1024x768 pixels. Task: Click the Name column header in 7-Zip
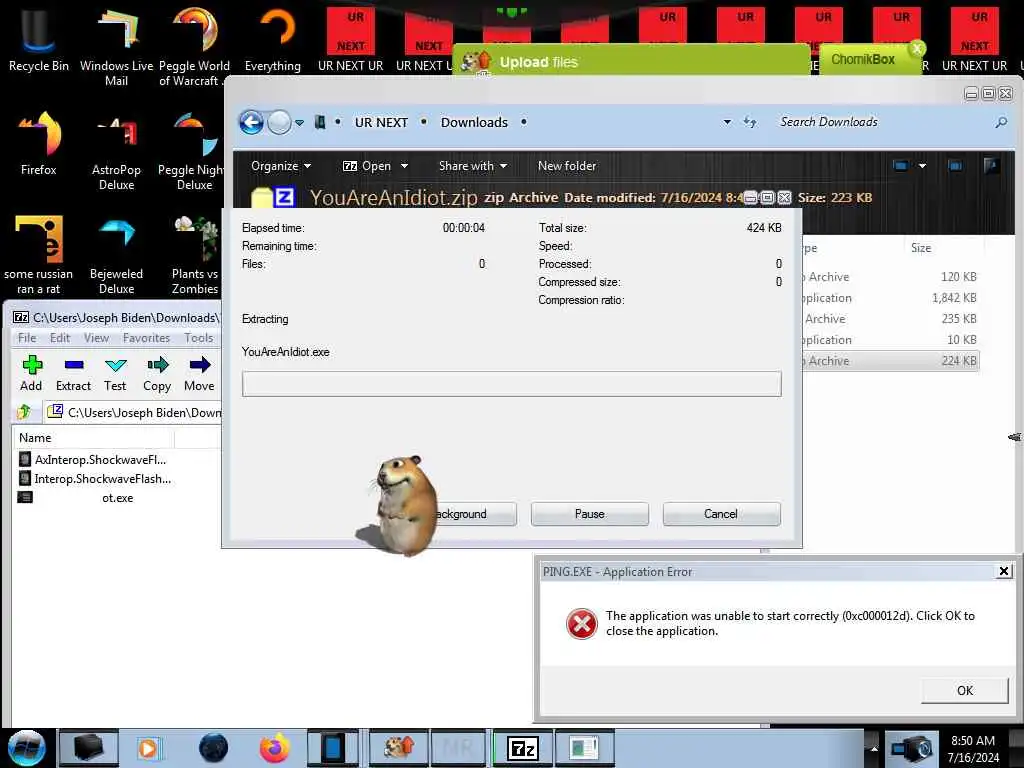pyautogui.click(x=93, y=438)
